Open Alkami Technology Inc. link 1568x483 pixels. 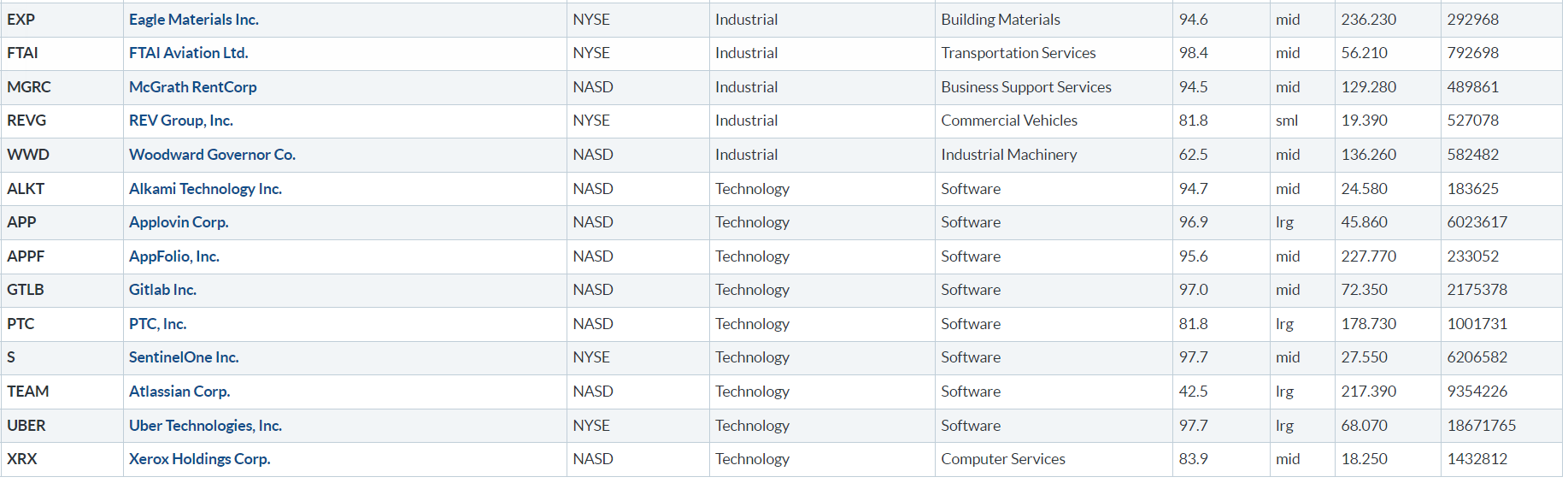[205, 189]
